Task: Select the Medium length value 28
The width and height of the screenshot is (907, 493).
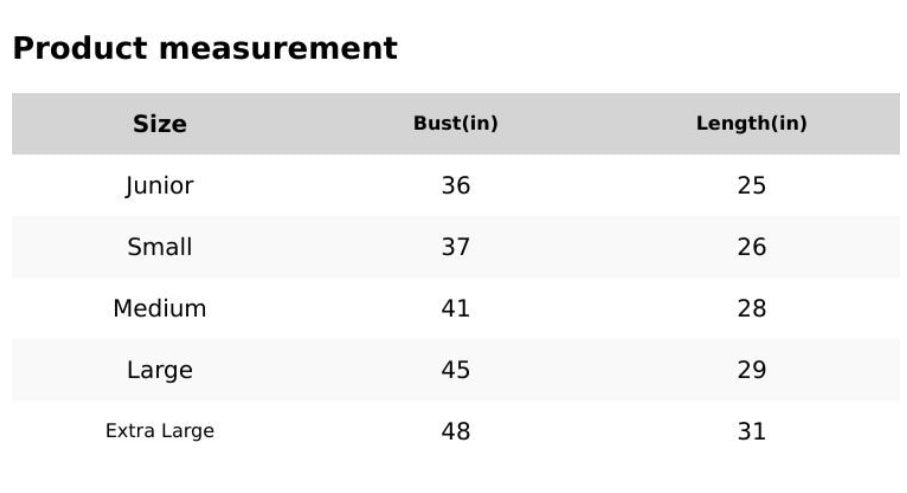Action: (751, 308)
